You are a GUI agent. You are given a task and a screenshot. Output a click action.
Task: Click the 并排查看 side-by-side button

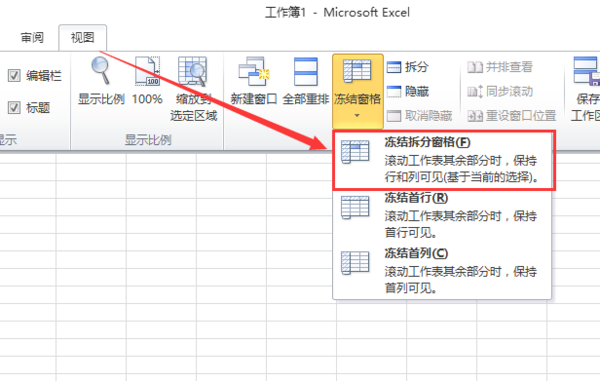coord(500,67)
